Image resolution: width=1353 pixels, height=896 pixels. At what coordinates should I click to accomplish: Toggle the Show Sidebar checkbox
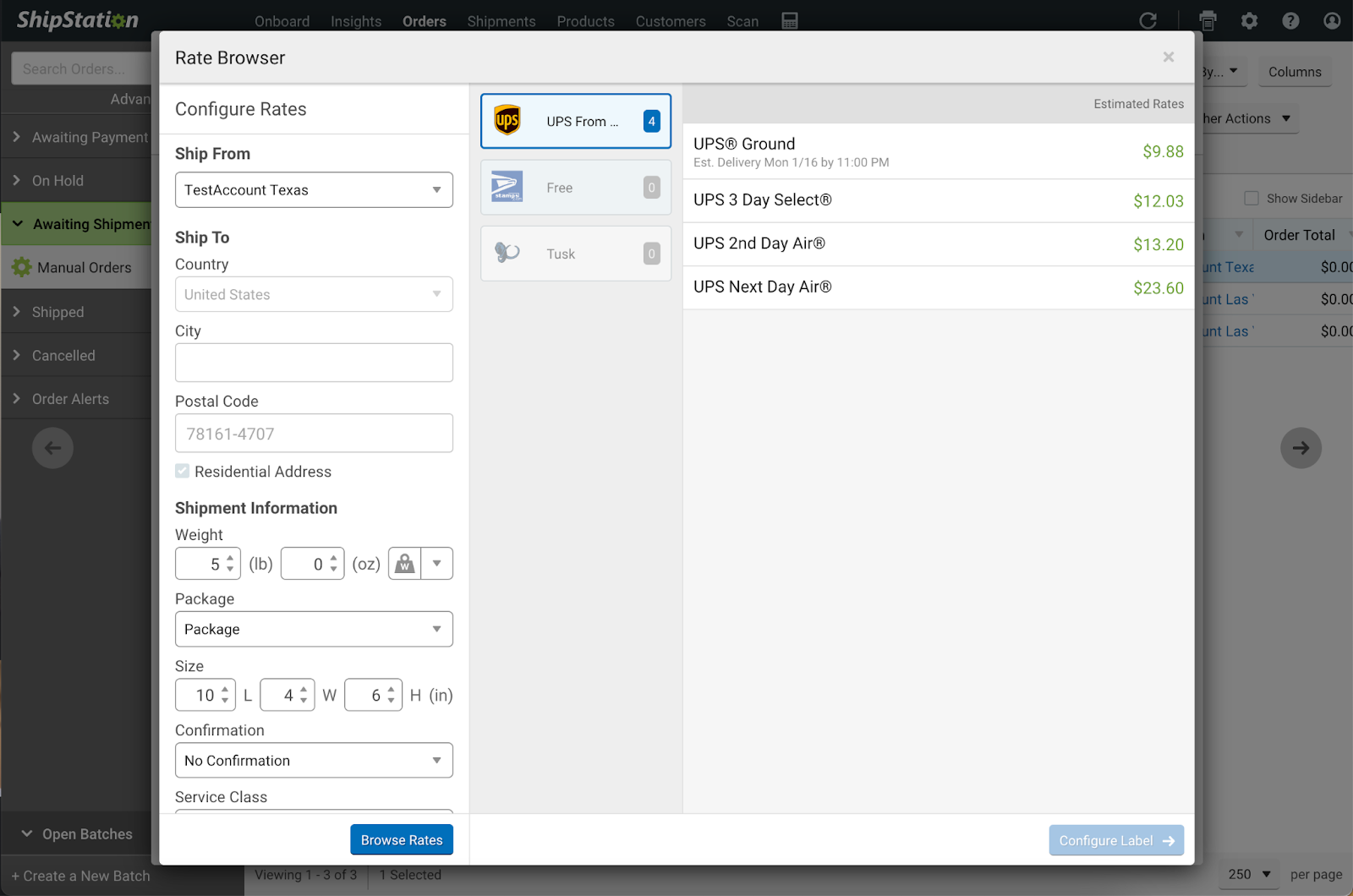click(1252, 198)
